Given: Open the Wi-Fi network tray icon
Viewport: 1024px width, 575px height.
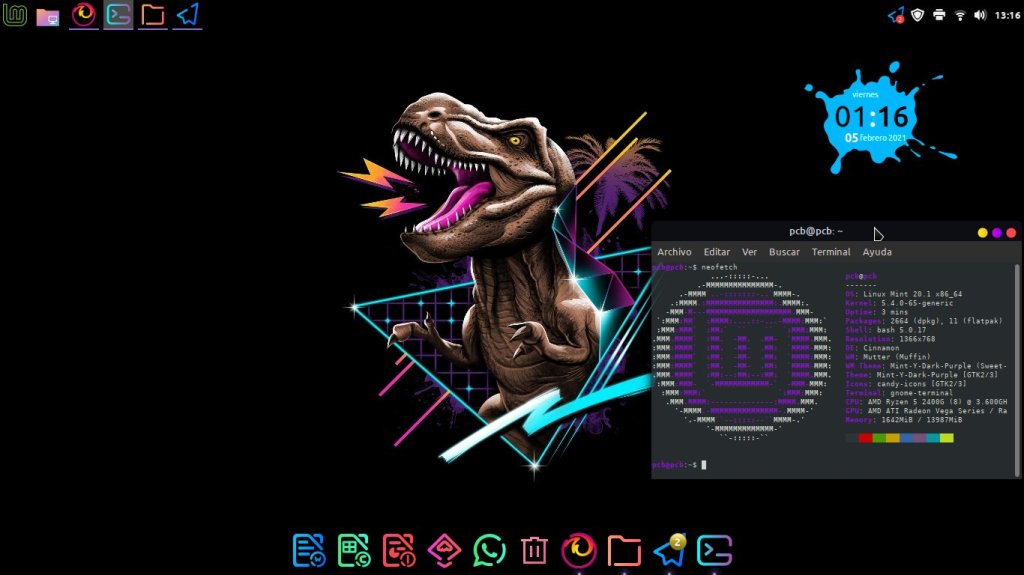Looking at the screenshot, I should [x=960, y=15].
